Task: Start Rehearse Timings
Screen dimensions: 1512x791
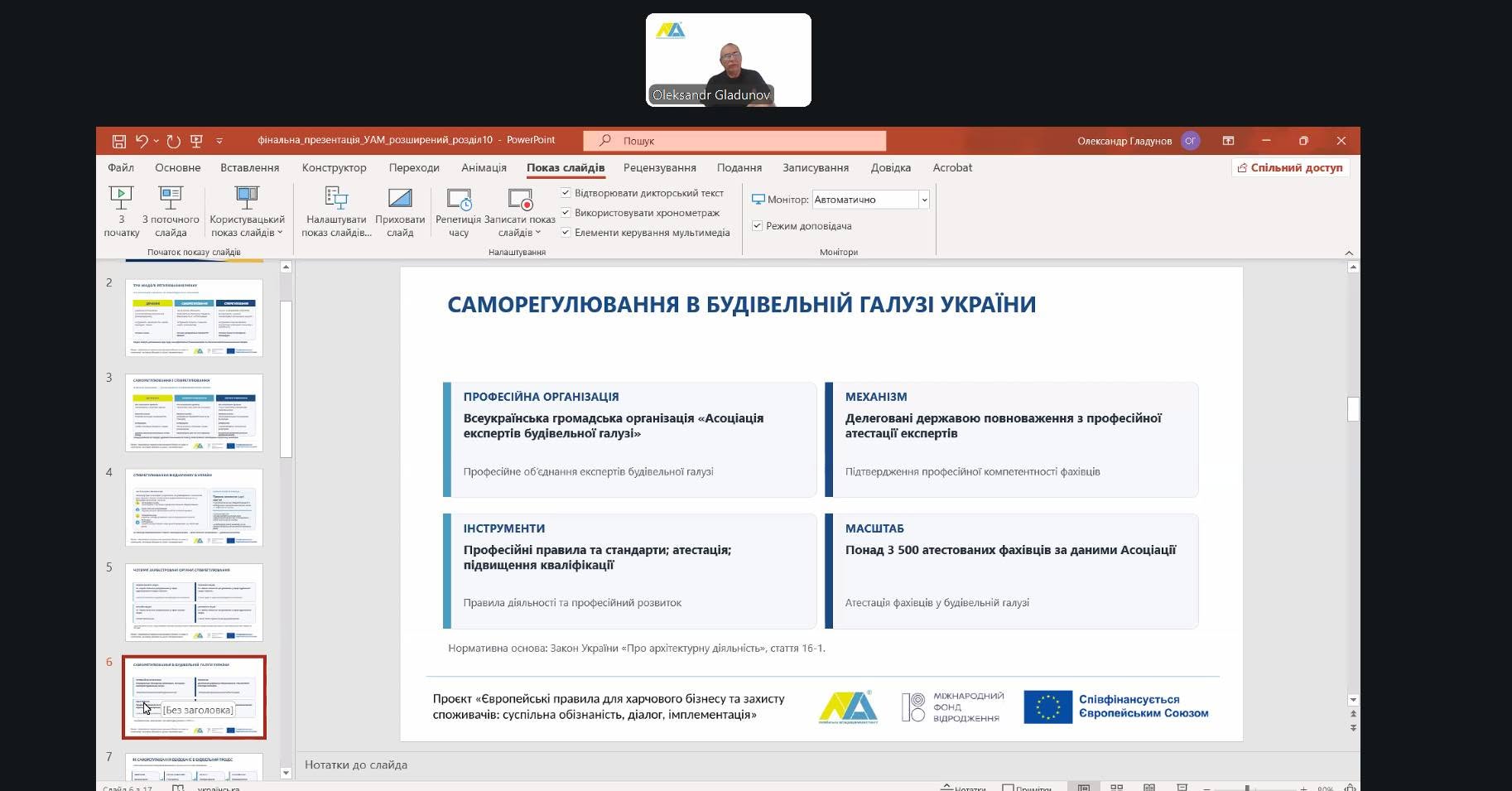Action: tap(458, 211)
